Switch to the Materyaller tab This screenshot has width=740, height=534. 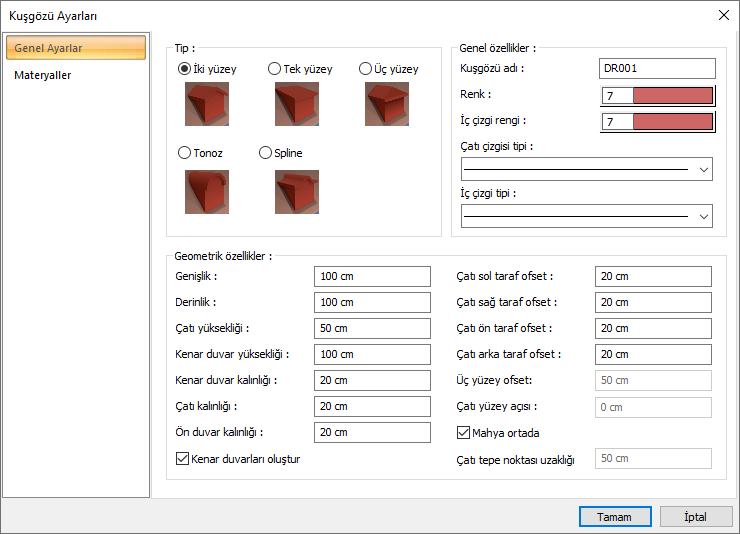click(43, 75)
